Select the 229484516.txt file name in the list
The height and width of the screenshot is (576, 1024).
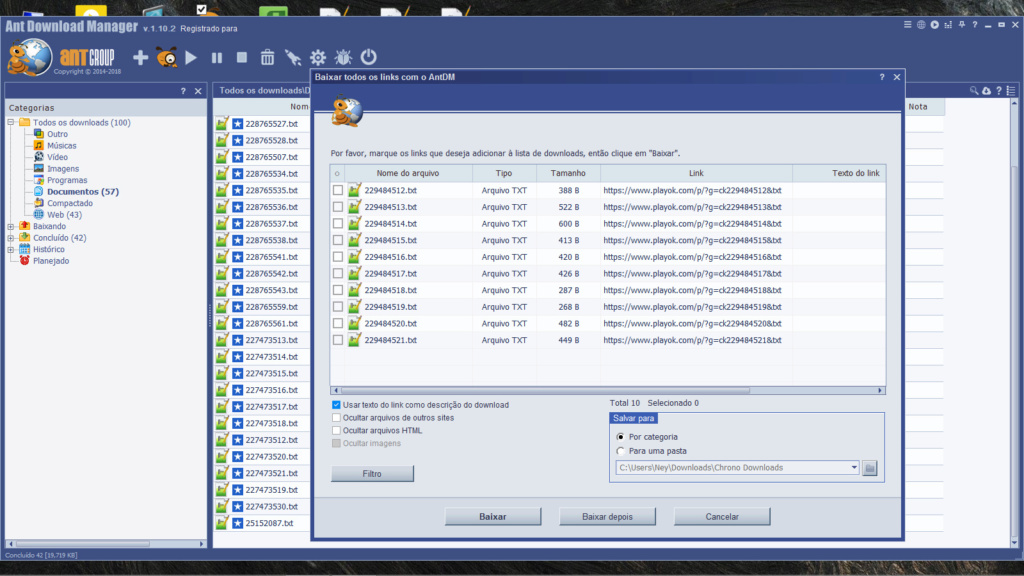point(391,257)
